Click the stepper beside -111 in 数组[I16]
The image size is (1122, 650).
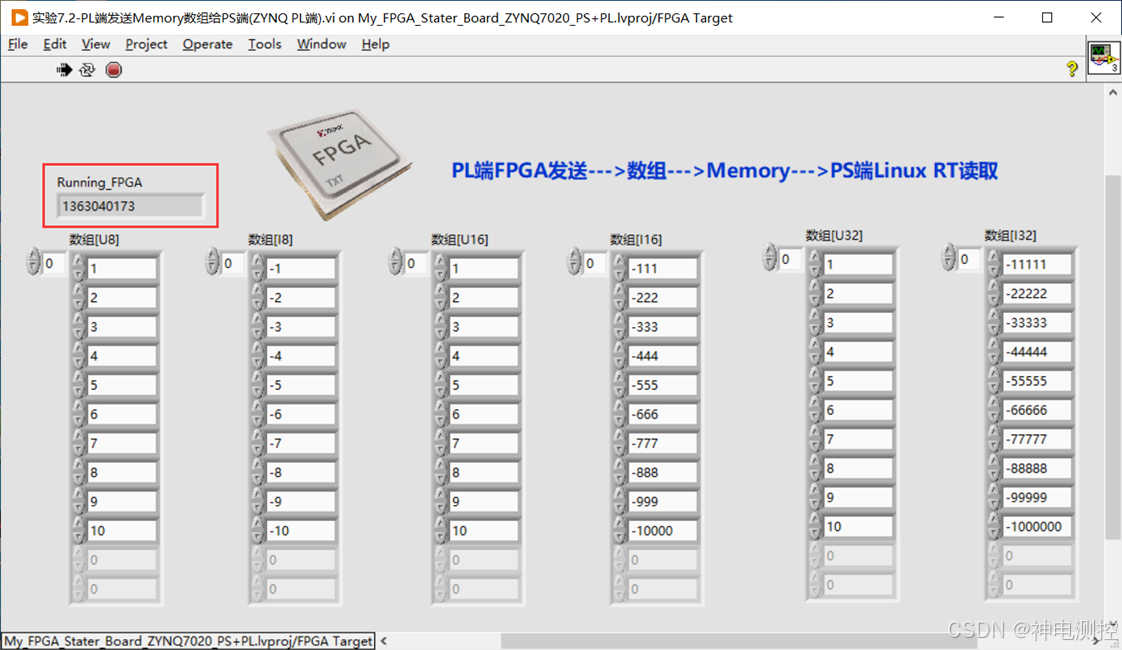tap(619, 268)
